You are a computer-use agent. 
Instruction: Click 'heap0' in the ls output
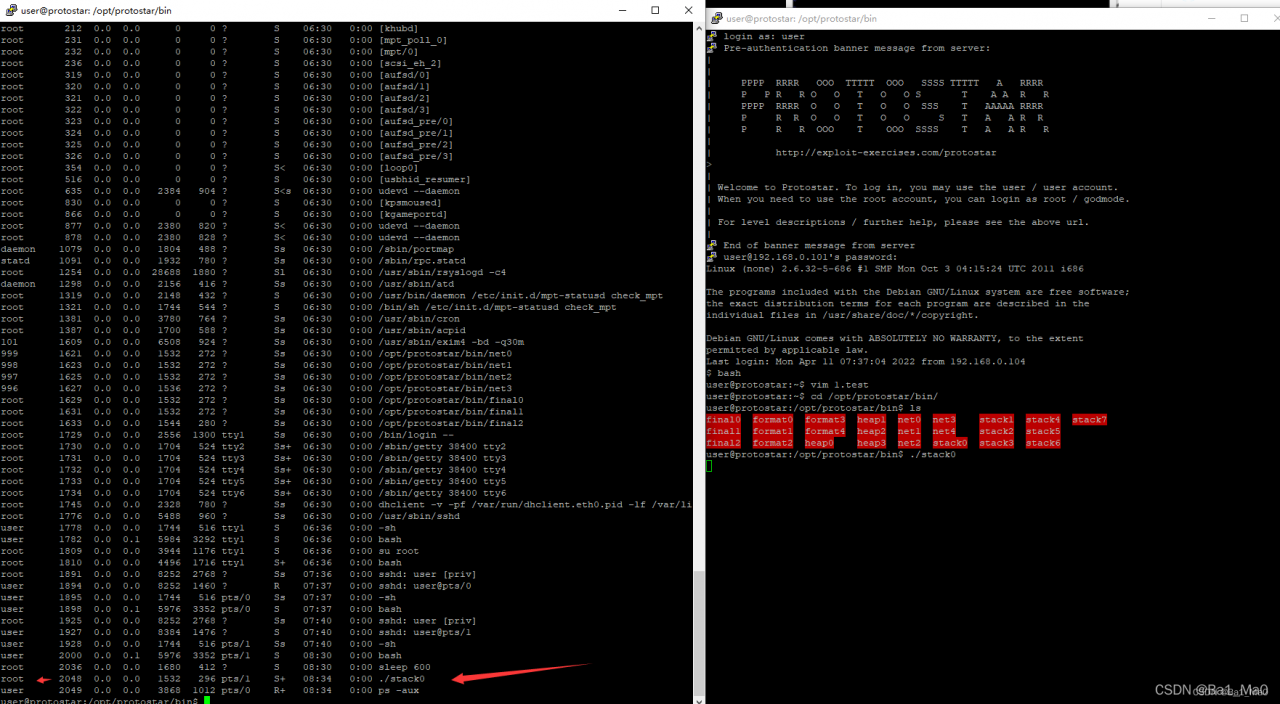819,443
